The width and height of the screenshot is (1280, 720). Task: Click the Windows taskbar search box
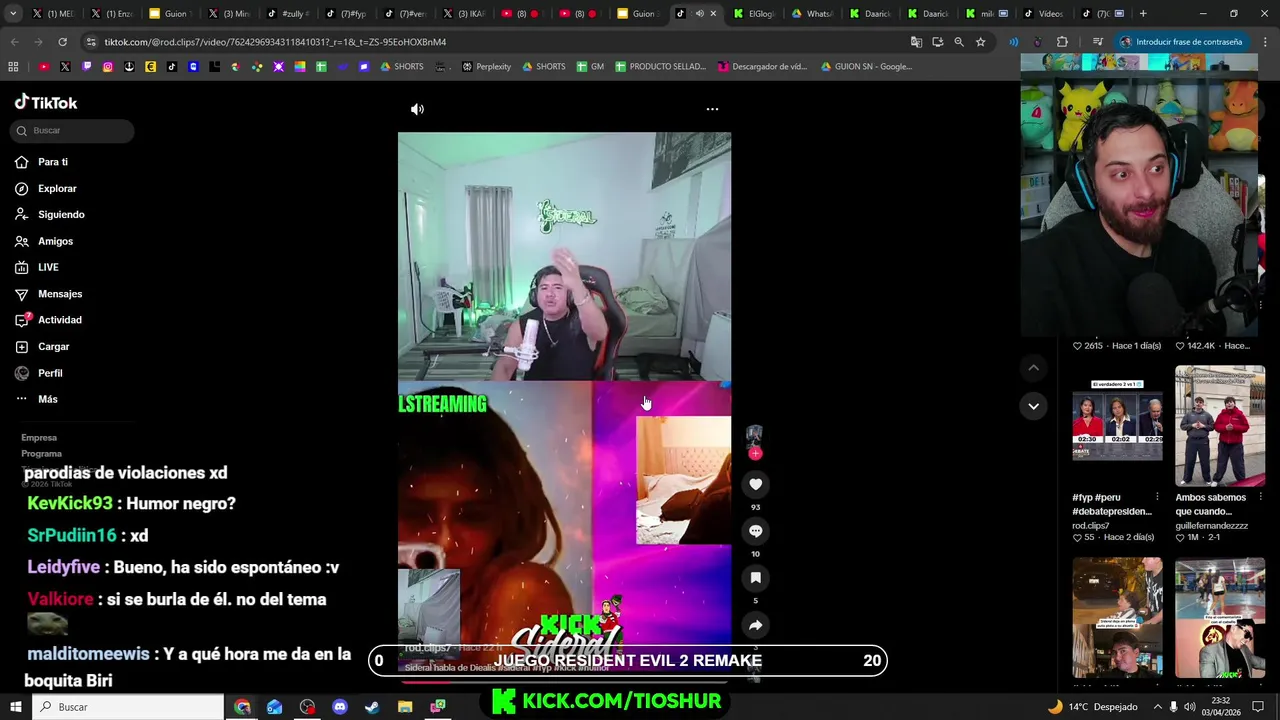click(129, 707)
